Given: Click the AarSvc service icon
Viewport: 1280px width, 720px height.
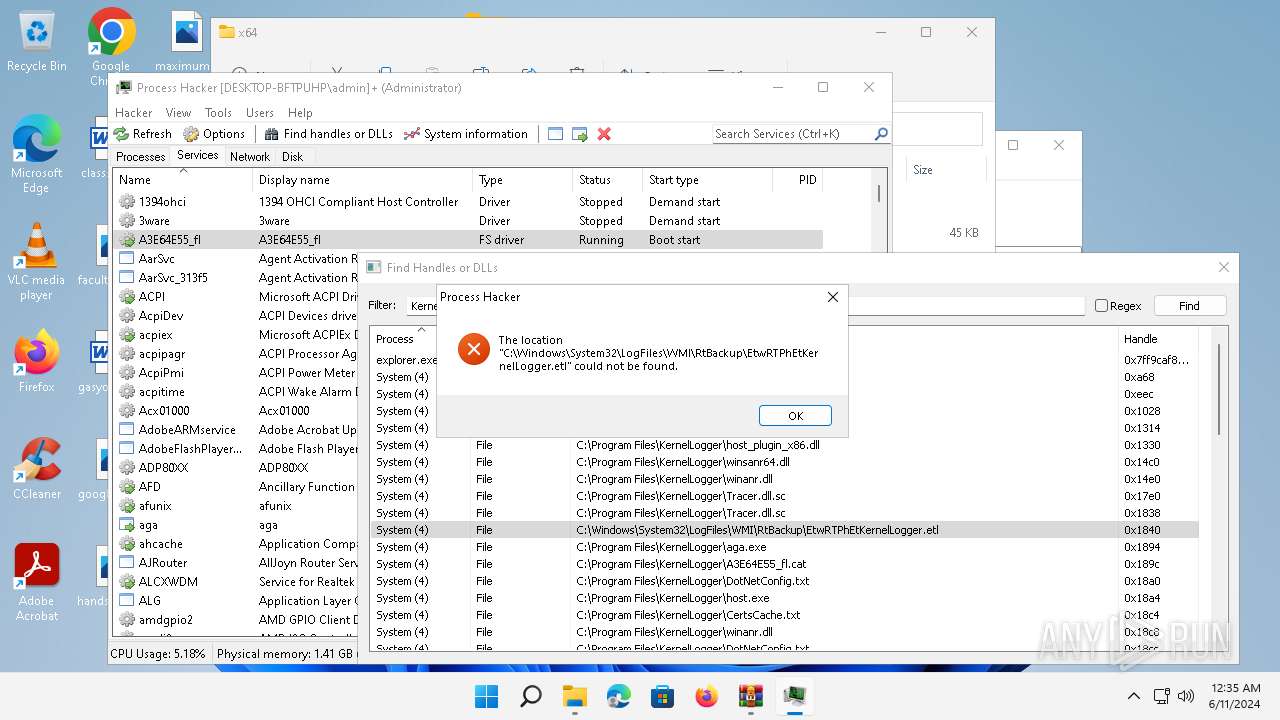Looking at the screenshot, I should tap(126, 259).
